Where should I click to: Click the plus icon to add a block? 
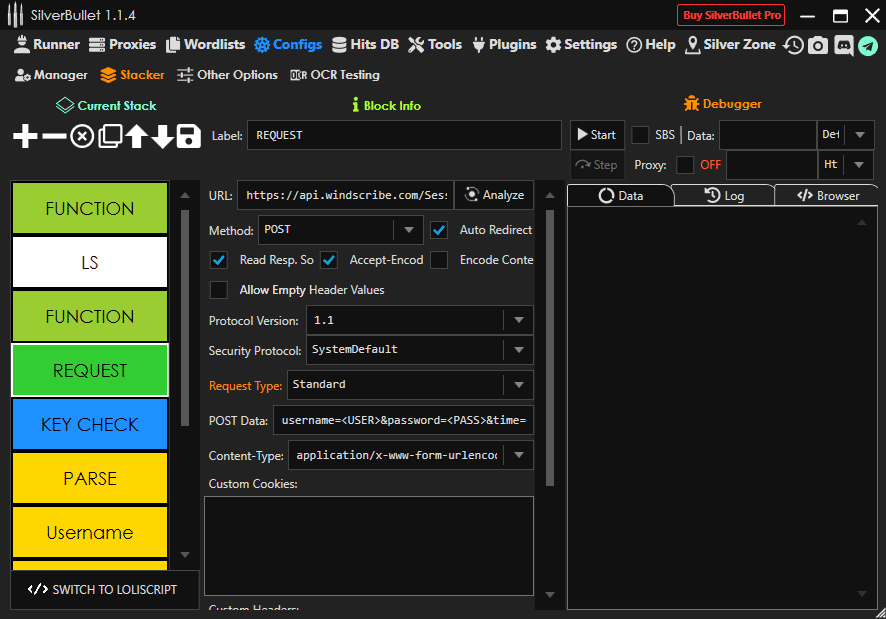pyautogui.click(x=25, y=136)
